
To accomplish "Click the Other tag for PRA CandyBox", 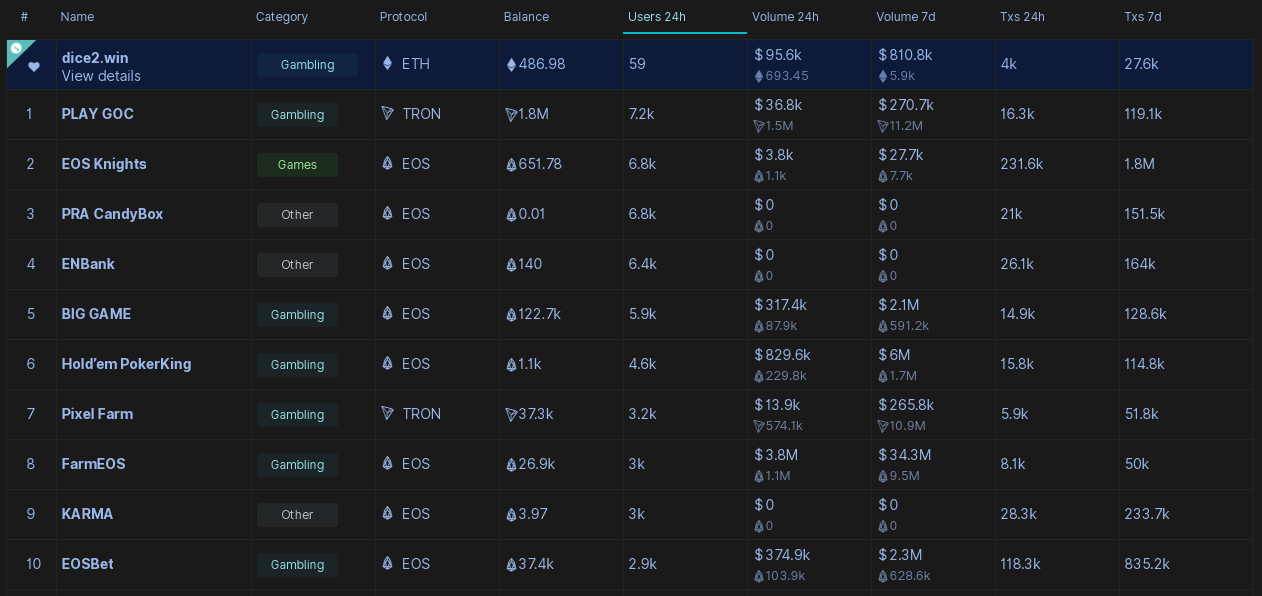I will click(297, 215).
